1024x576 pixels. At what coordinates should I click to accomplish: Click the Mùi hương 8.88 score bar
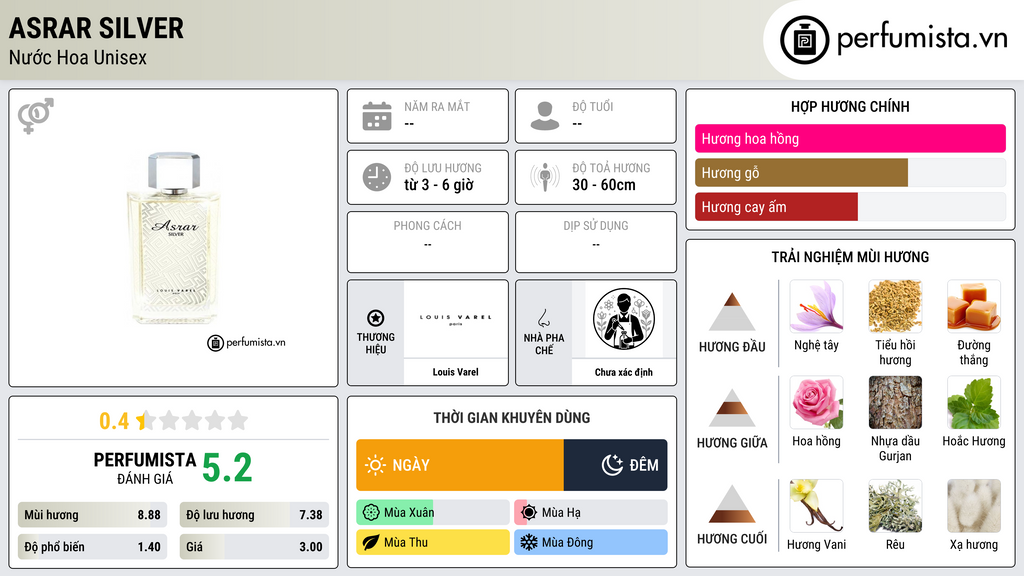click(x=92, y=515)
